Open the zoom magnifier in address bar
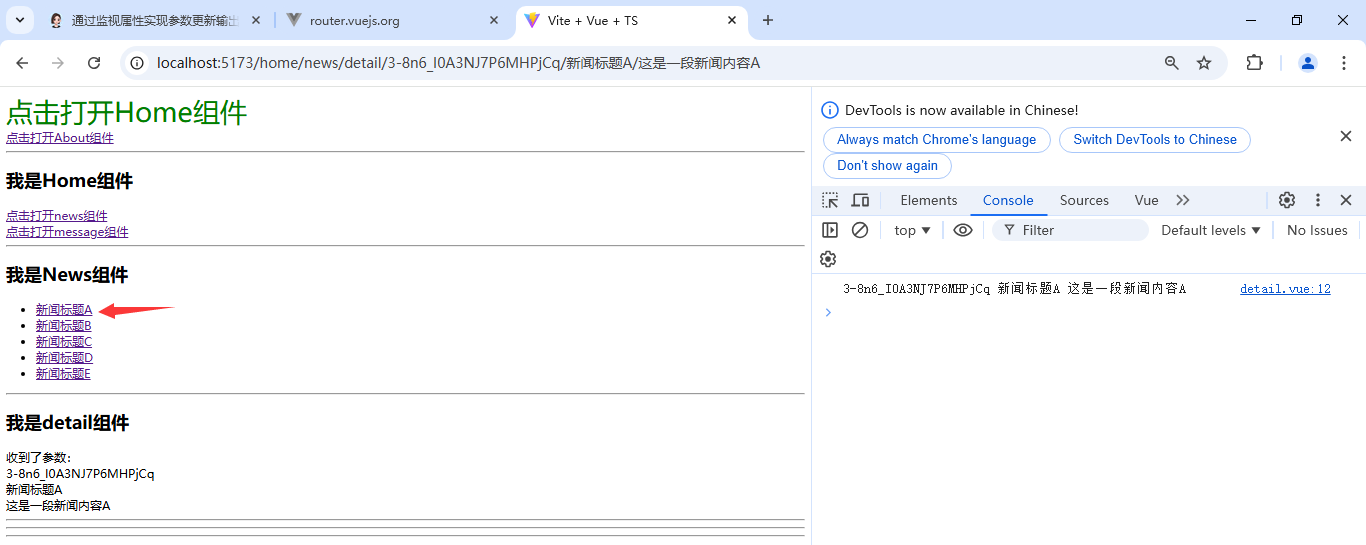The image size is (1366, 545). [x=1172, y=63]
